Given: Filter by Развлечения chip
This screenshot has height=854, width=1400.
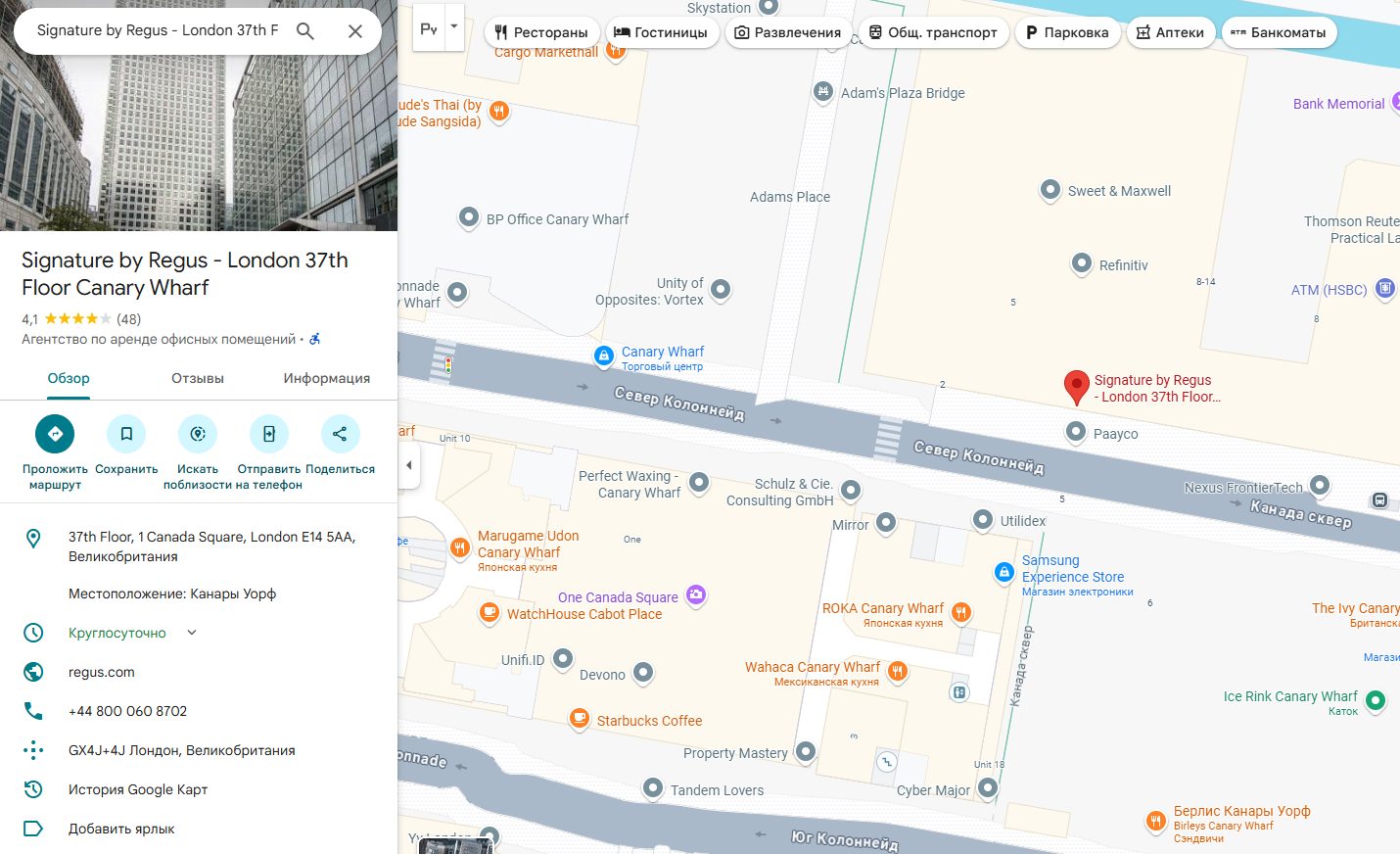Looking at the screenshot, I should 788,32.
